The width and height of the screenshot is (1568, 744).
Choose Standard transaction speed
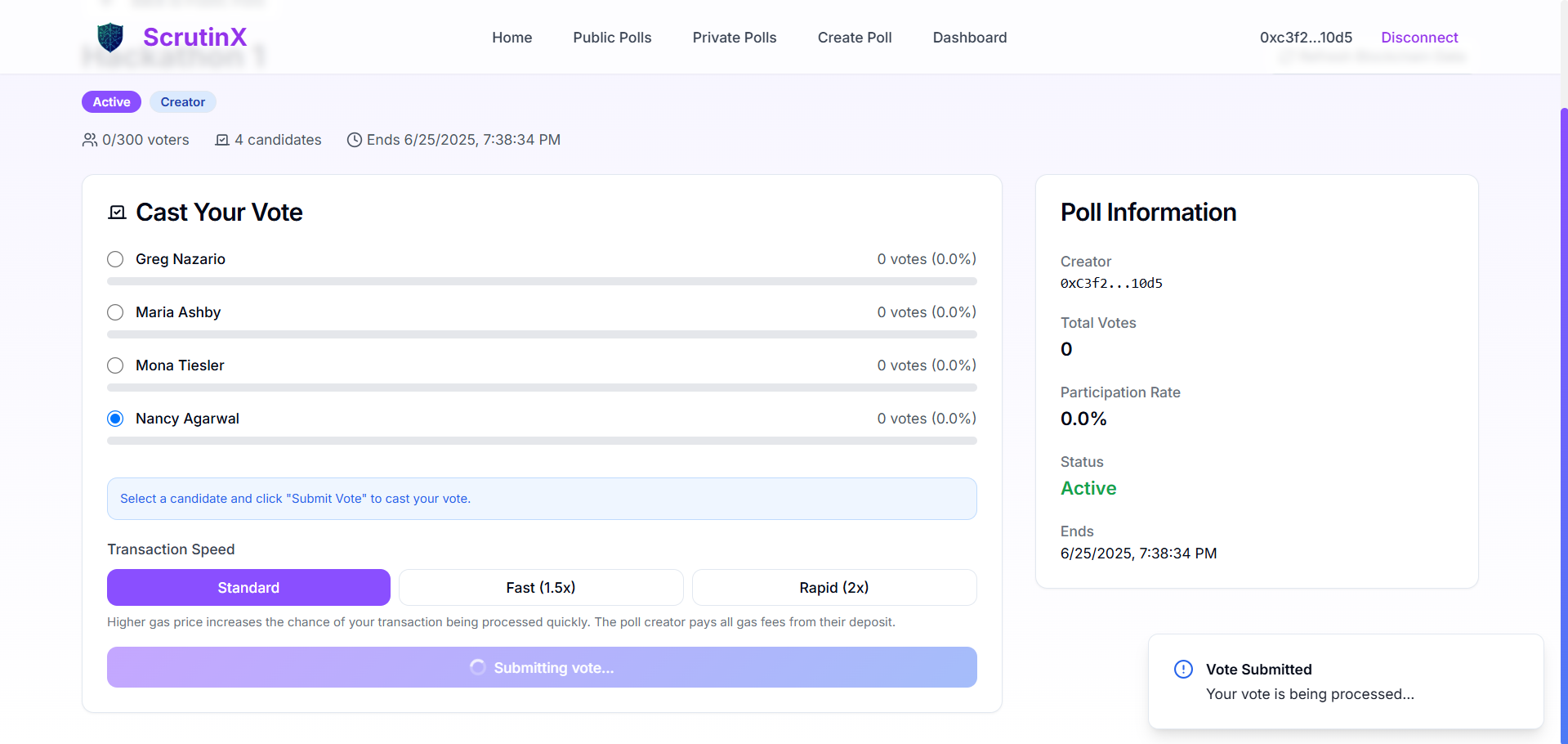pyautogui.click(x=248, y=587)
